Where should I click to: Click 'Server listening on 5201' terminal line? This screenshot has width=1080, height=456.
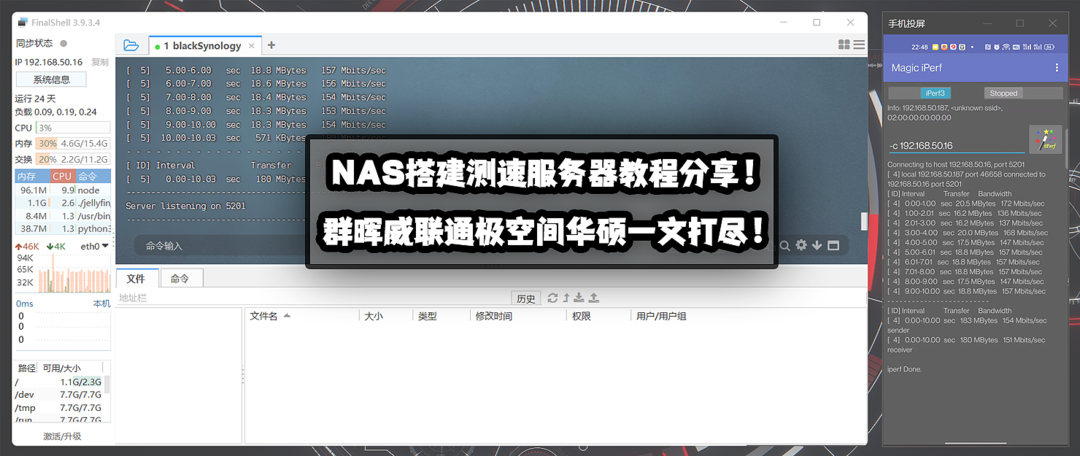(186, 205)
